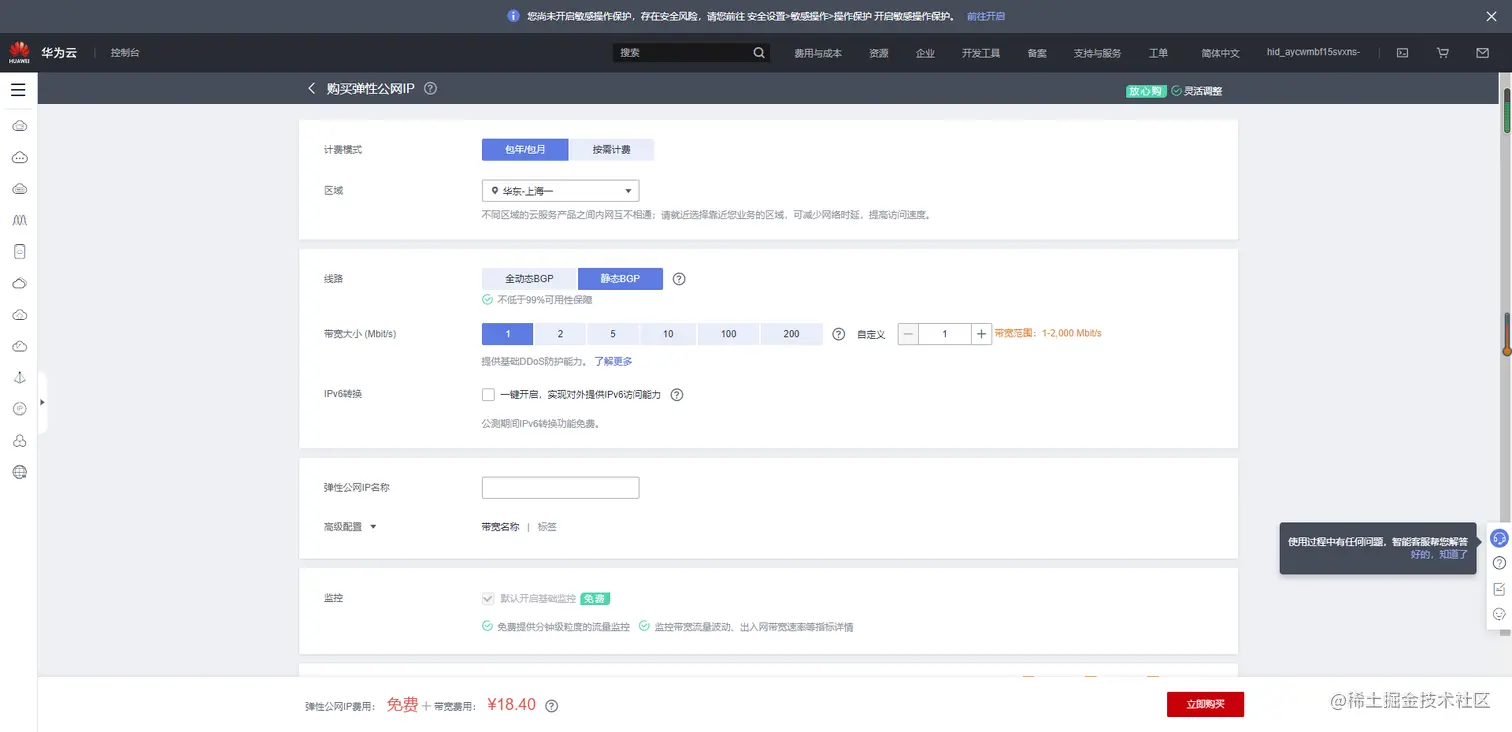Open the 费用与成本 menu

(818, 53)
